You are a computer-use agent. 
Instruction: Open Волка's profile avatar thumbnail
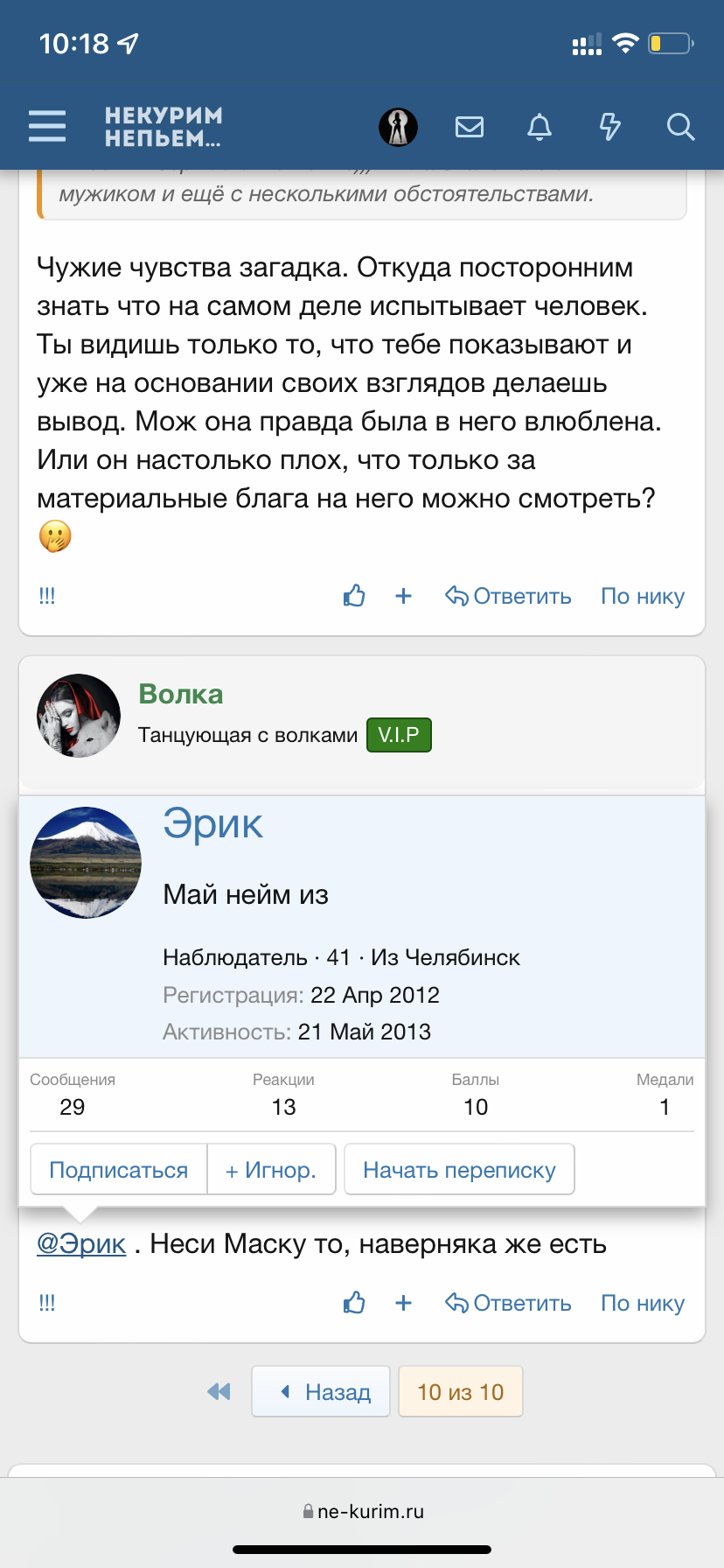tap(79, 716)
